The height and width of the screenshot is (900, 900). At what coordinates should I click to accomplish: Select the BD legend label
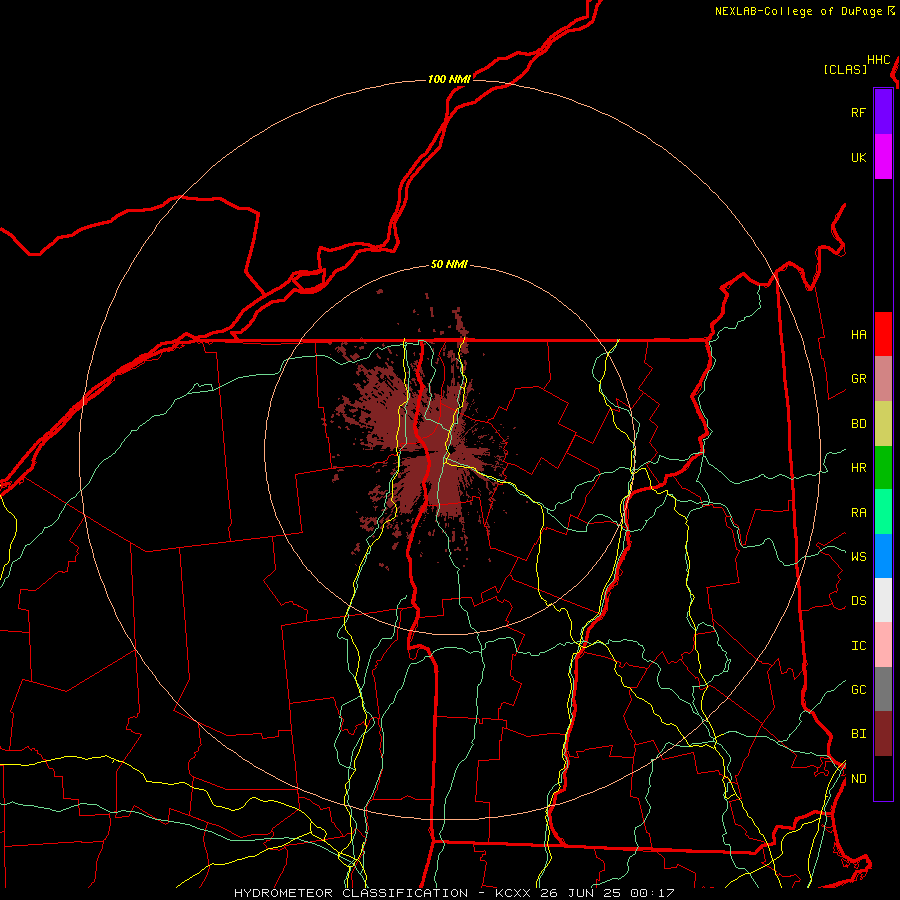(858, 424)
